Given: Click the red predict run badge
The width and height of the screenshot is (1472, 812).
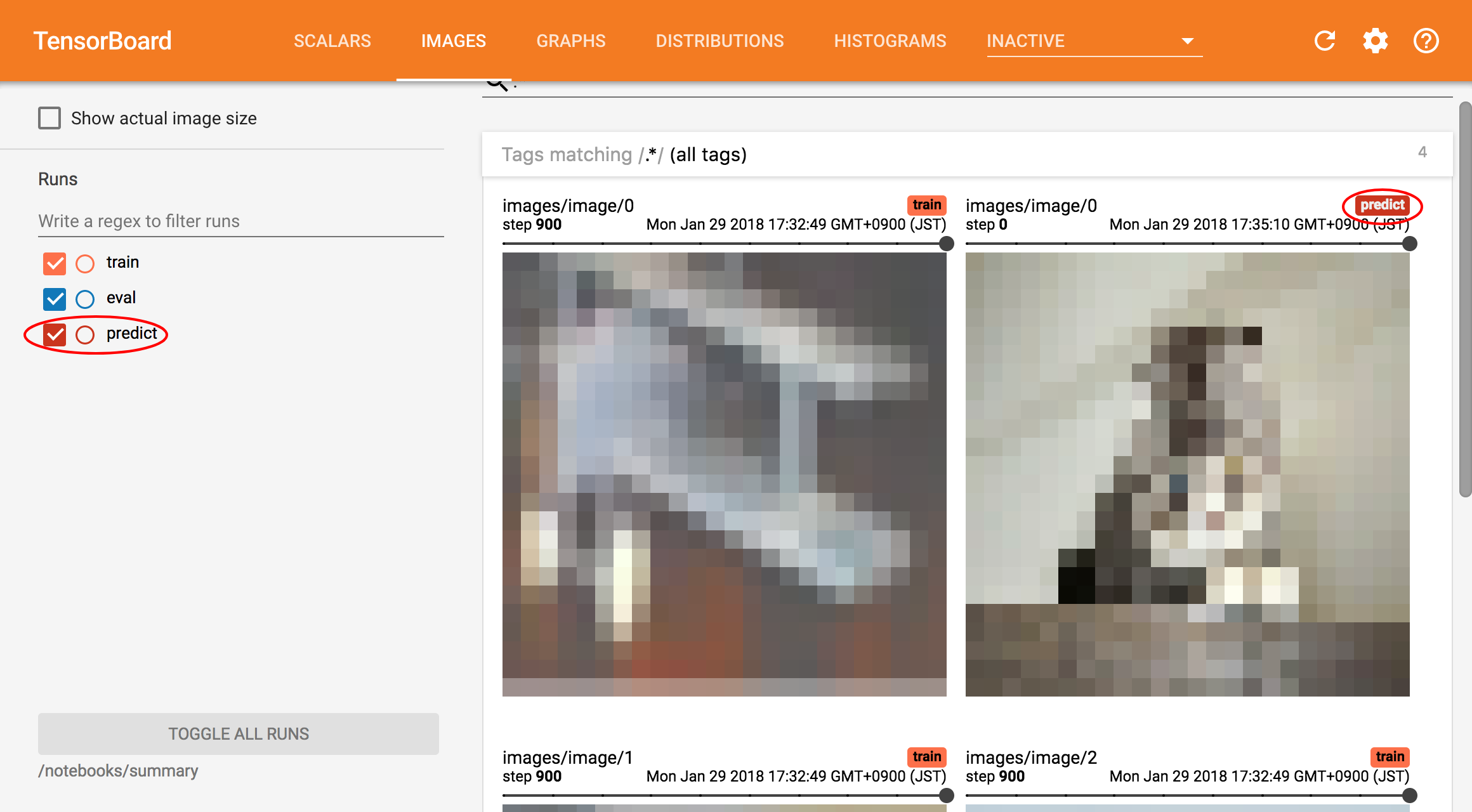Looking at the screenshot, I should tap(1382, 205).
